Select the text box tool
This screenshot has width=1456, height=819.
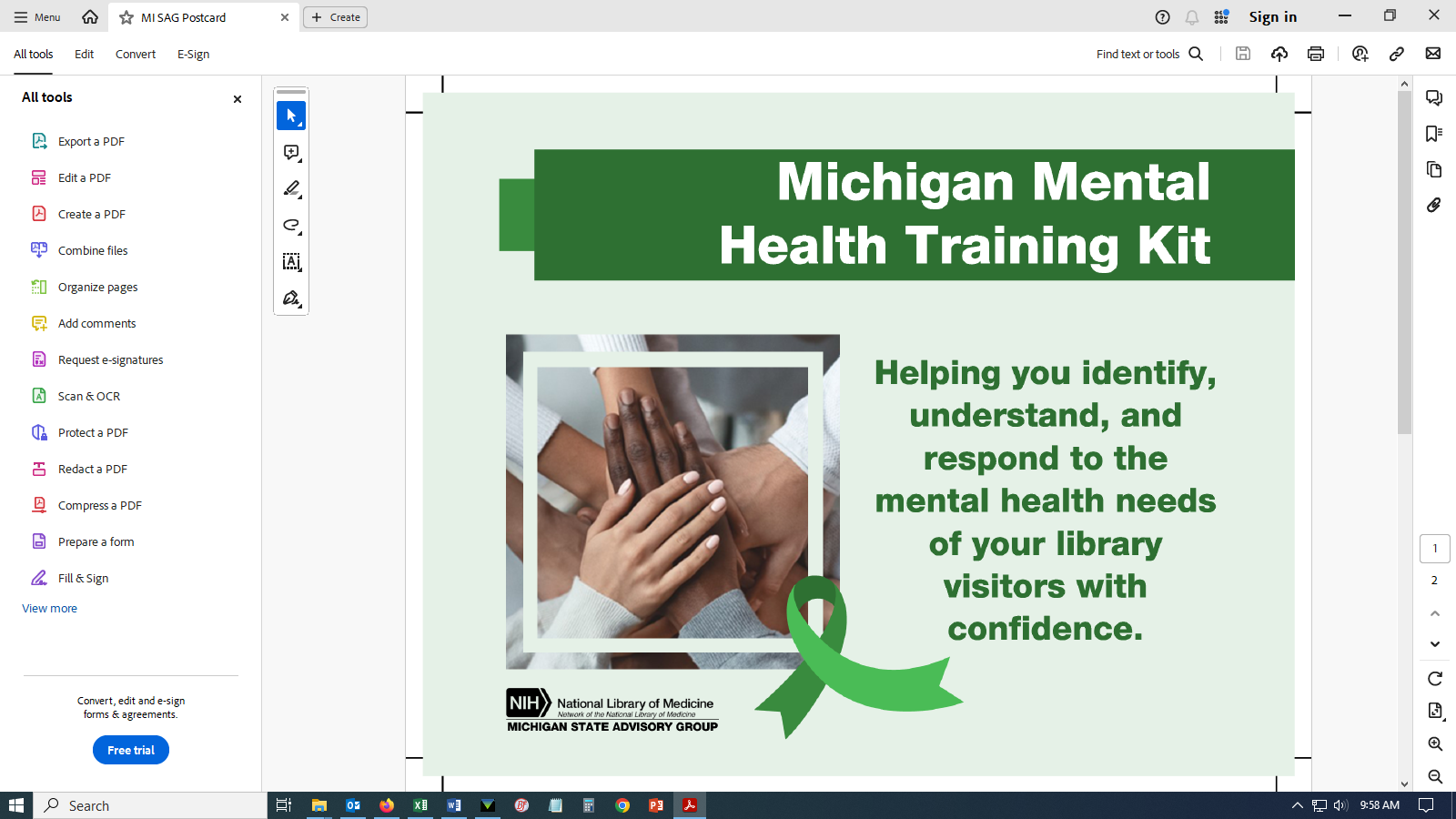(291, 262)
